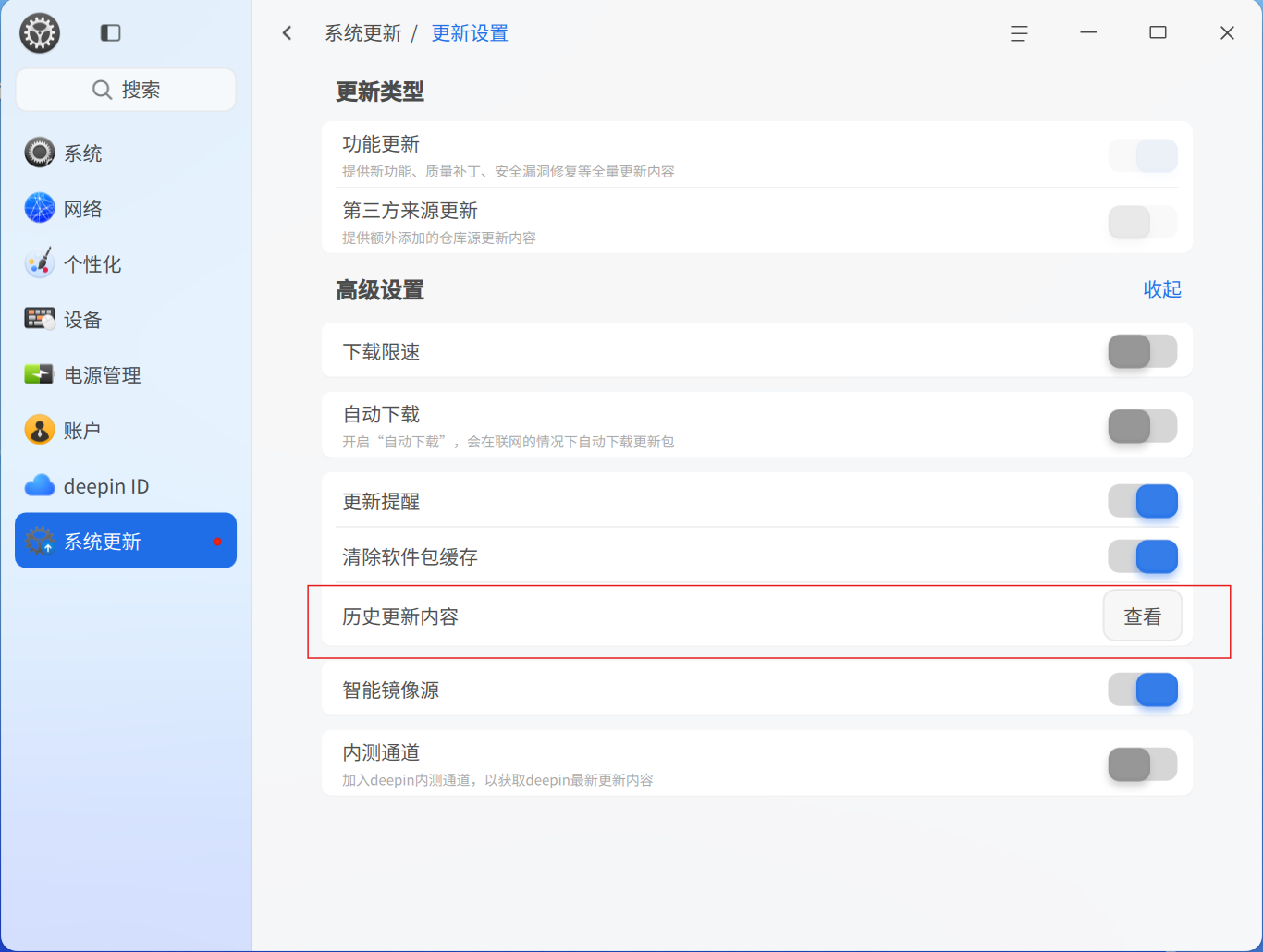Viewport: 1263px width, 952px height.
Task: Enable the 自动下载 switch
Action: click(x=1143, y=426)
